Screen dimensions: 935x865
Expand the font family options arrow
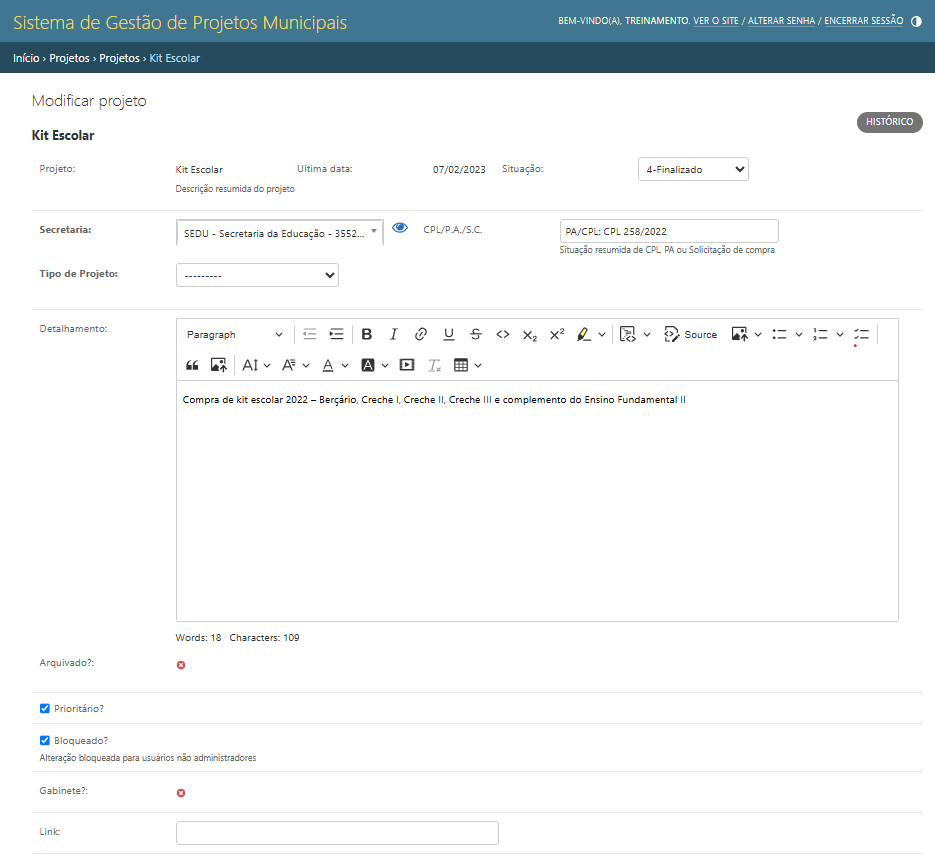[306, 365]
